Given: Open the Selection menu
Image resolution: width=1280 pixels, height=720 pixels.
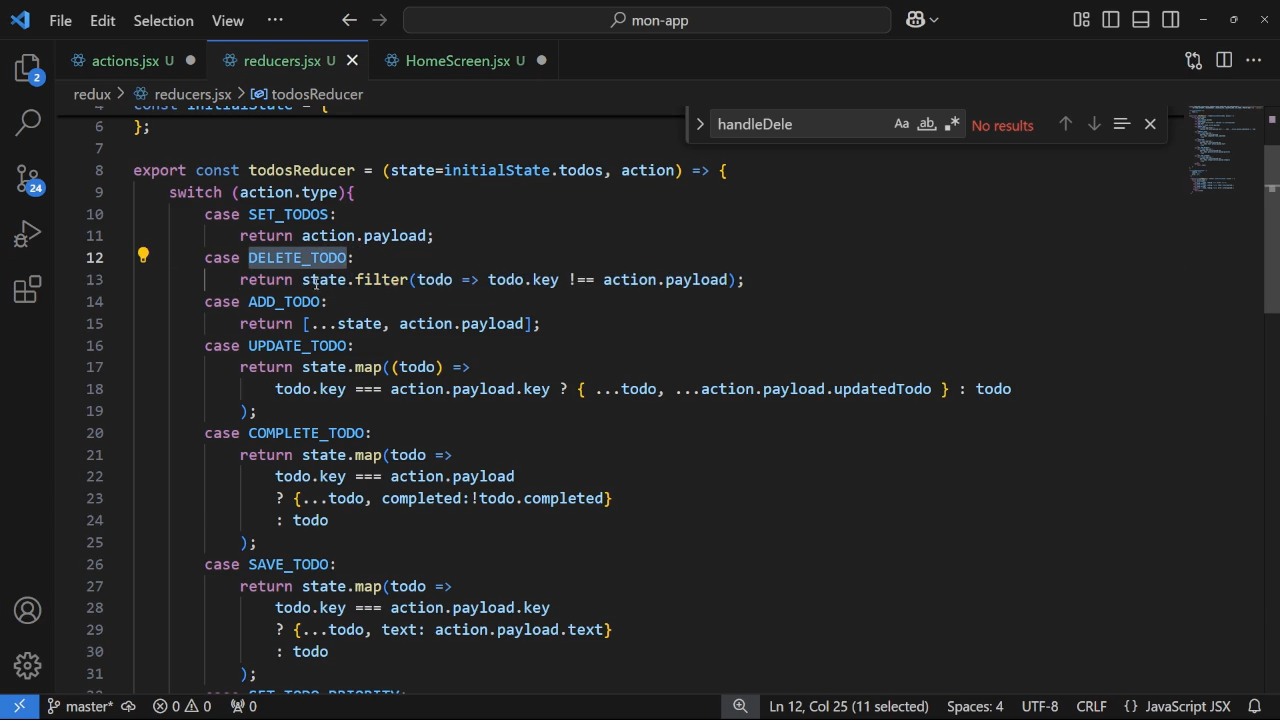Looking at the screenshot, I should (163, 20).
